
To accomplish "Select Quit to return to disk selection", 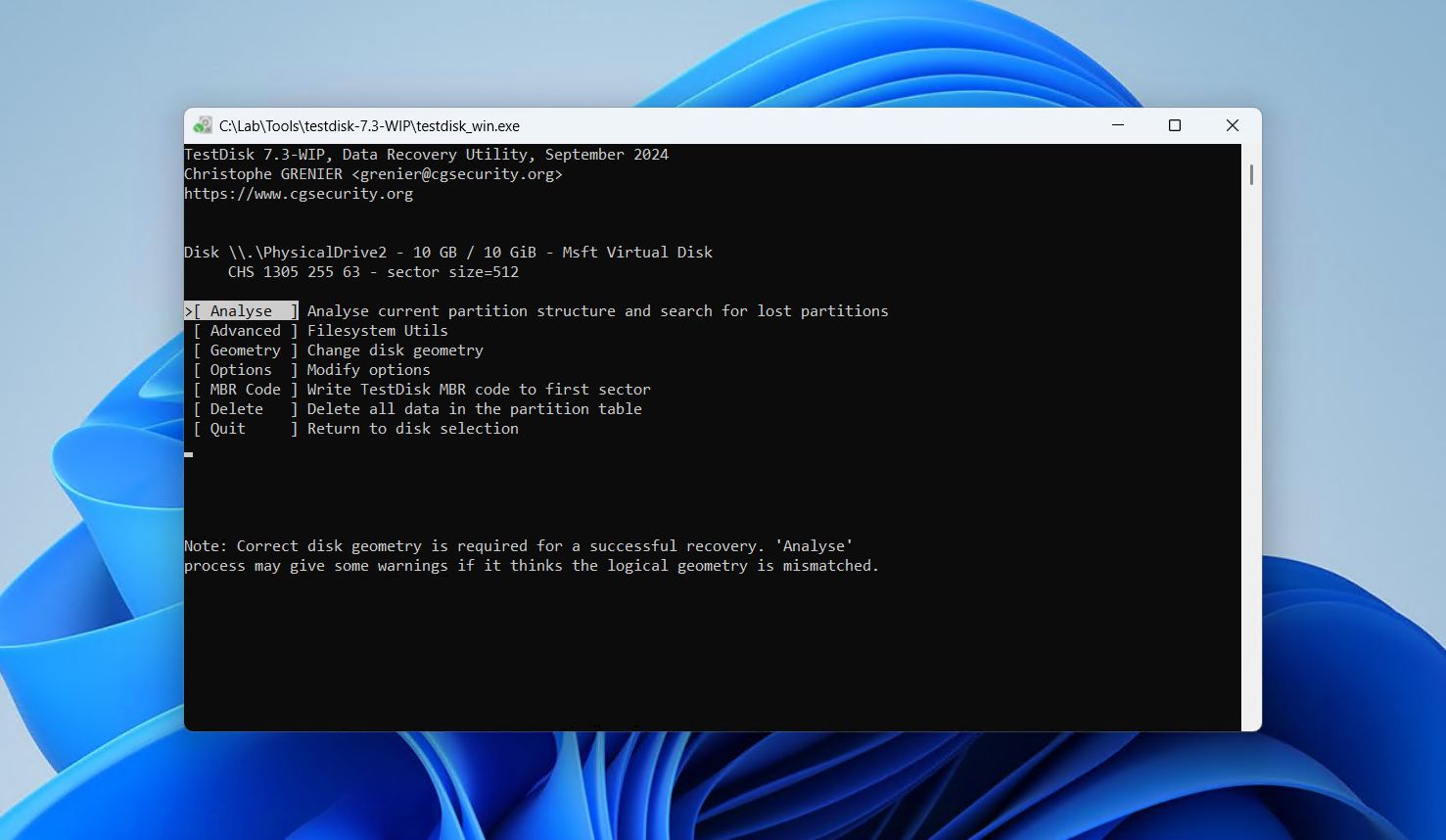I will [245, 428].
